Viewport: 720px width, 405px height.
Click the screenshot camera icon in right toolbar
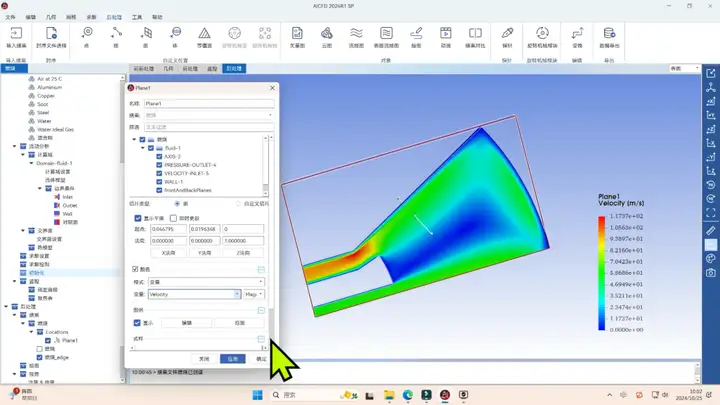click(x=710, y=273)
